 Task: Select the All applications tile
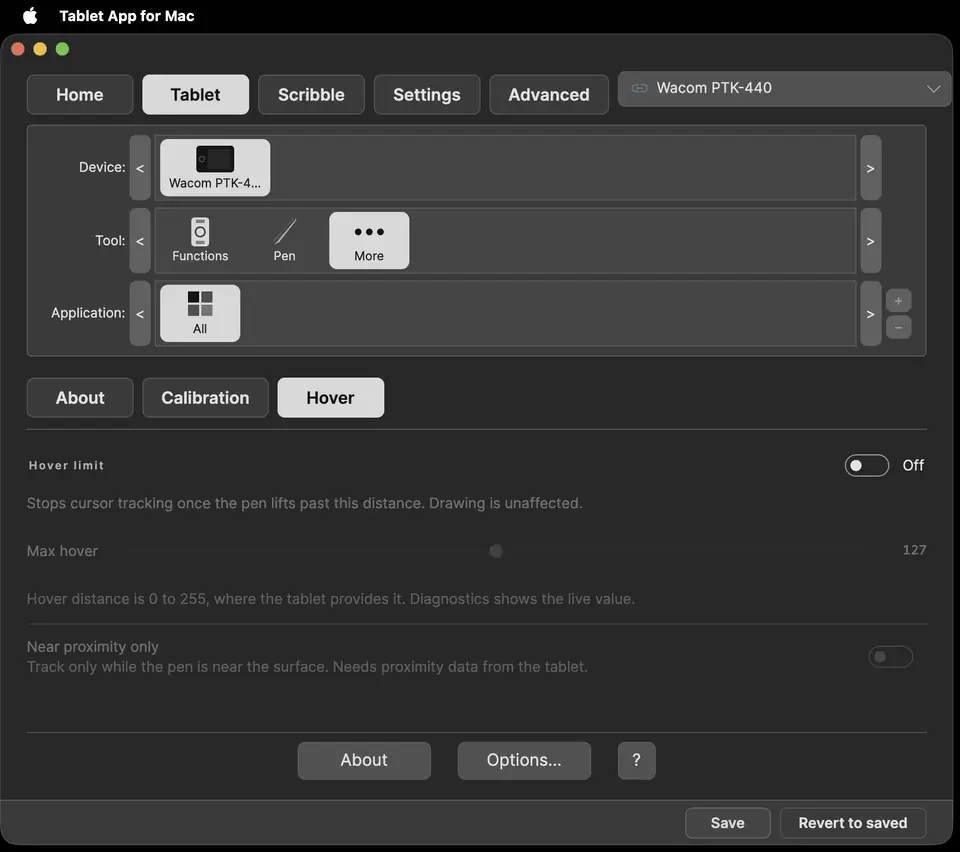click(200, 313)
